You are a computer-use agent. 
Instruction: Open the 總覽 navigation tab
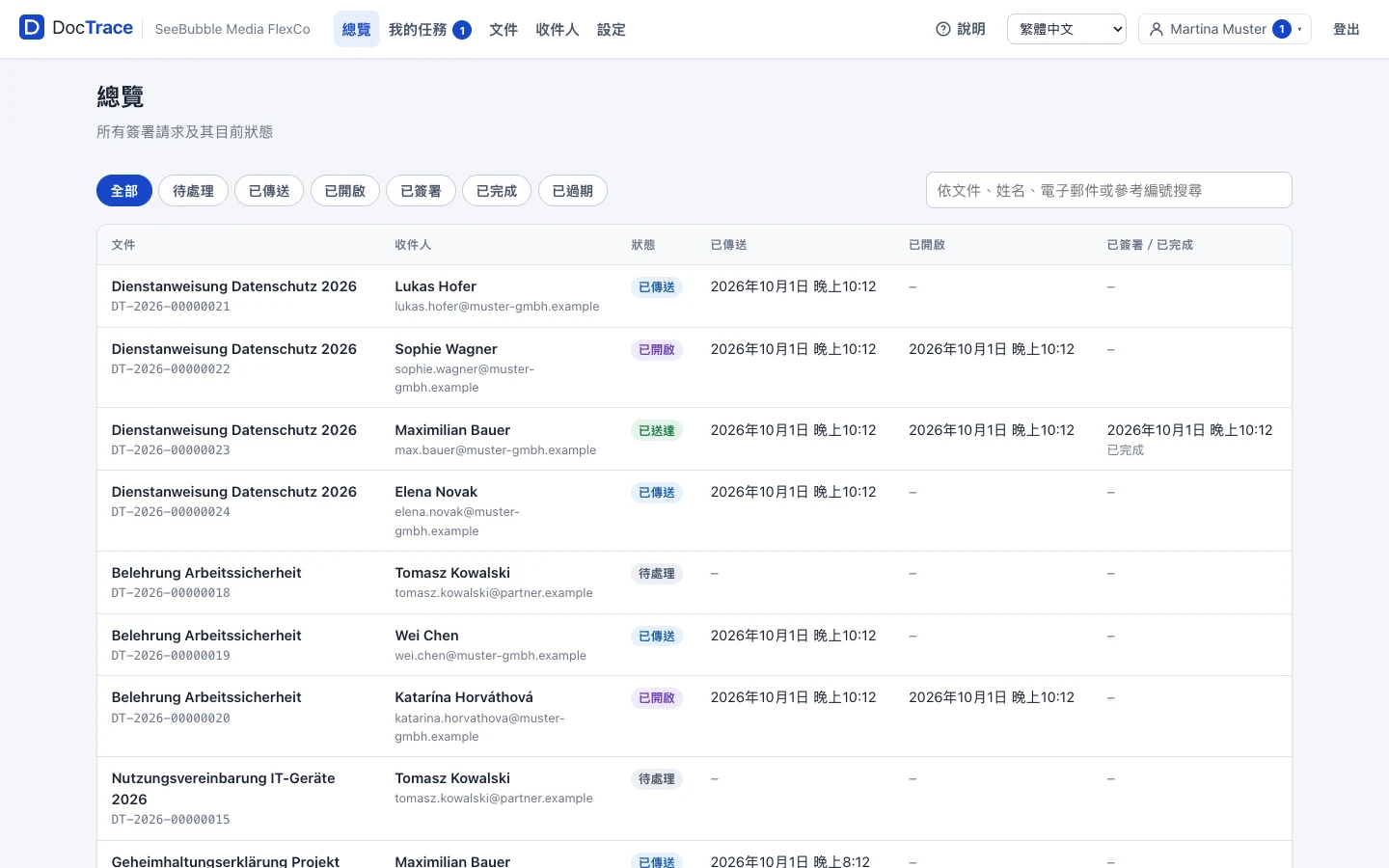tap(357, 30)
